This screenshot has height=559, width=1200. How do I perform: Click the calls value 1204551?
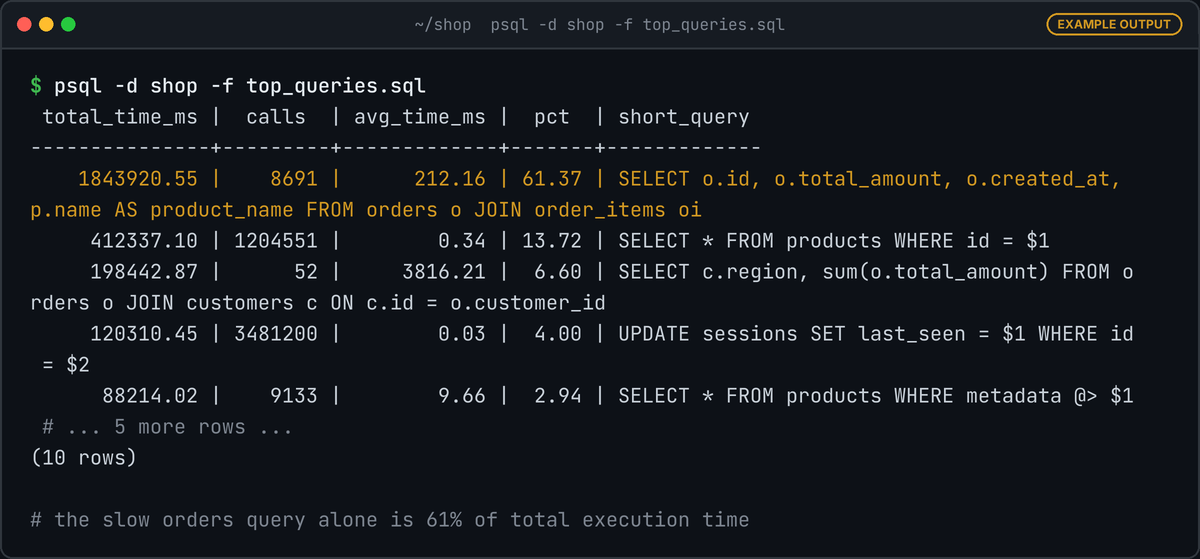coord(276,241)
